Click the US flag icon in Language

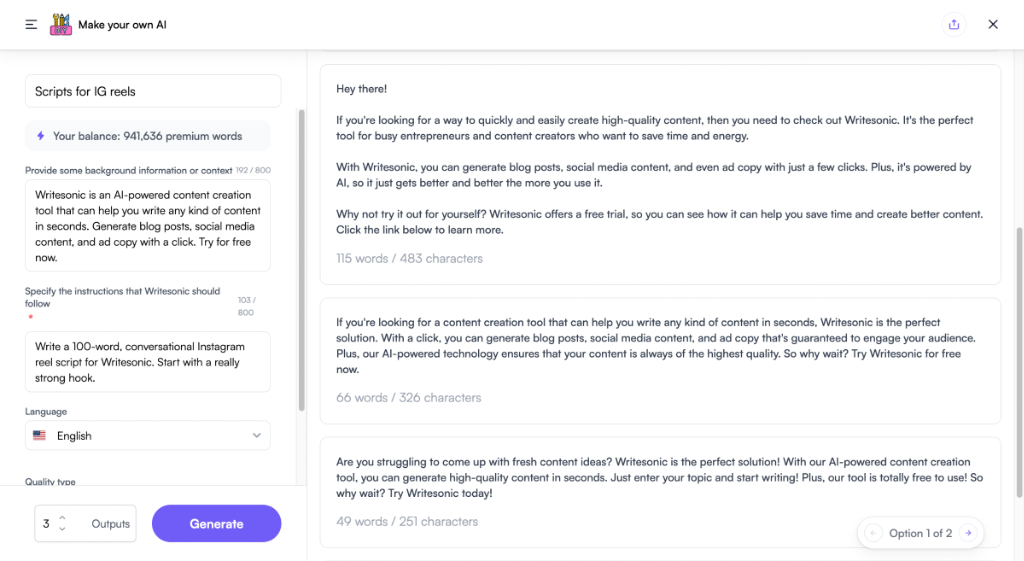[40, 436]
